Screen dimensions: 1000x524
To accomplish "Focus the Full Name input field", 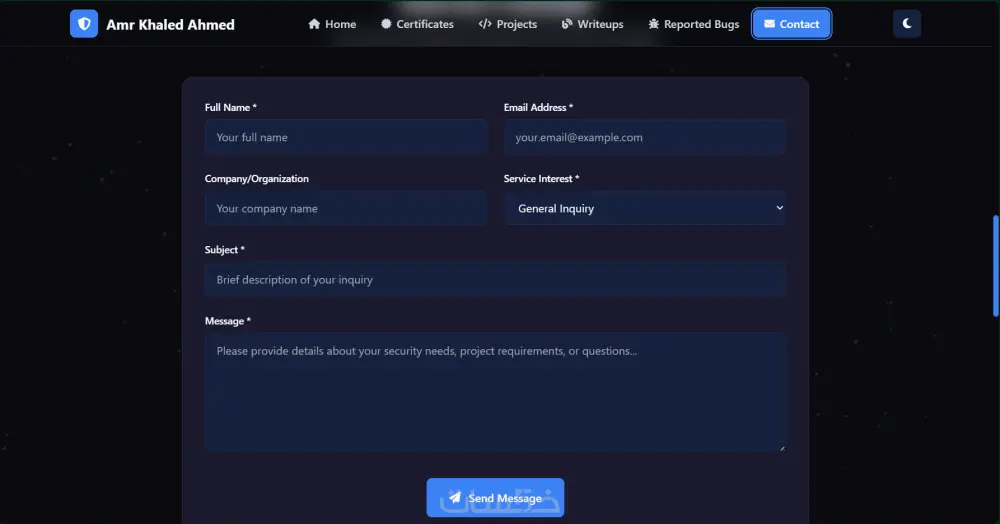I will [346, 137].
